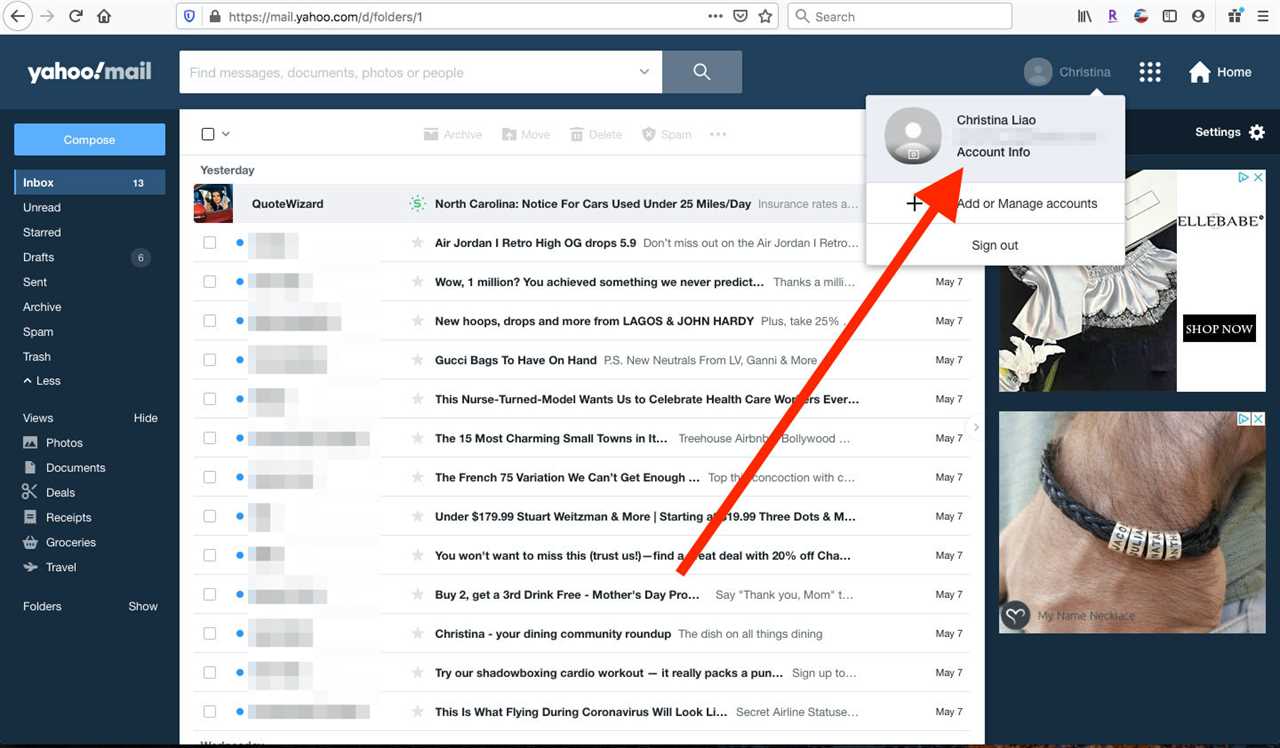Open the more options menu in the toolbar

click(x=717, y=133)
